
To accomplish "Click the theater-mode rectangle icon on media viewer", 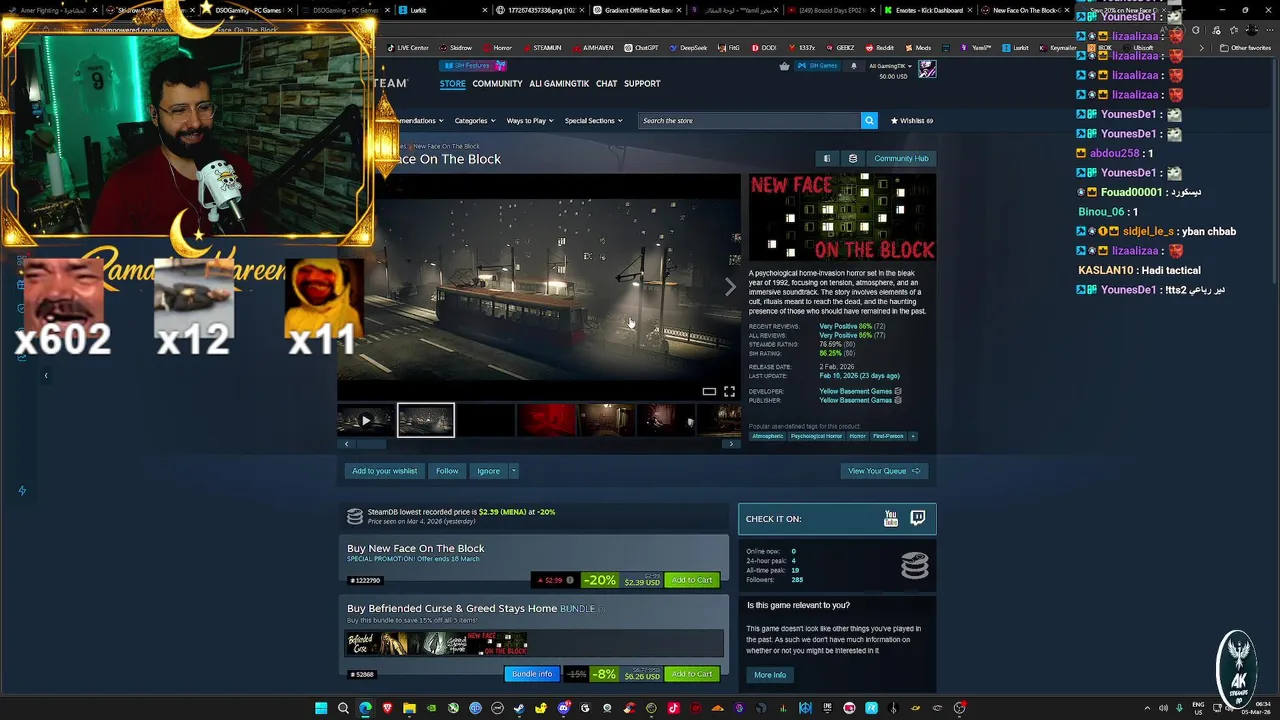I will click(709, 391).
